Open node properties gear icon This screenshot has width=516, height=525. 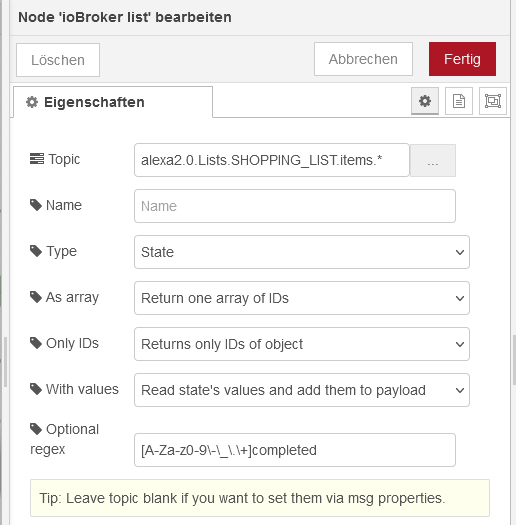[425, 101]
